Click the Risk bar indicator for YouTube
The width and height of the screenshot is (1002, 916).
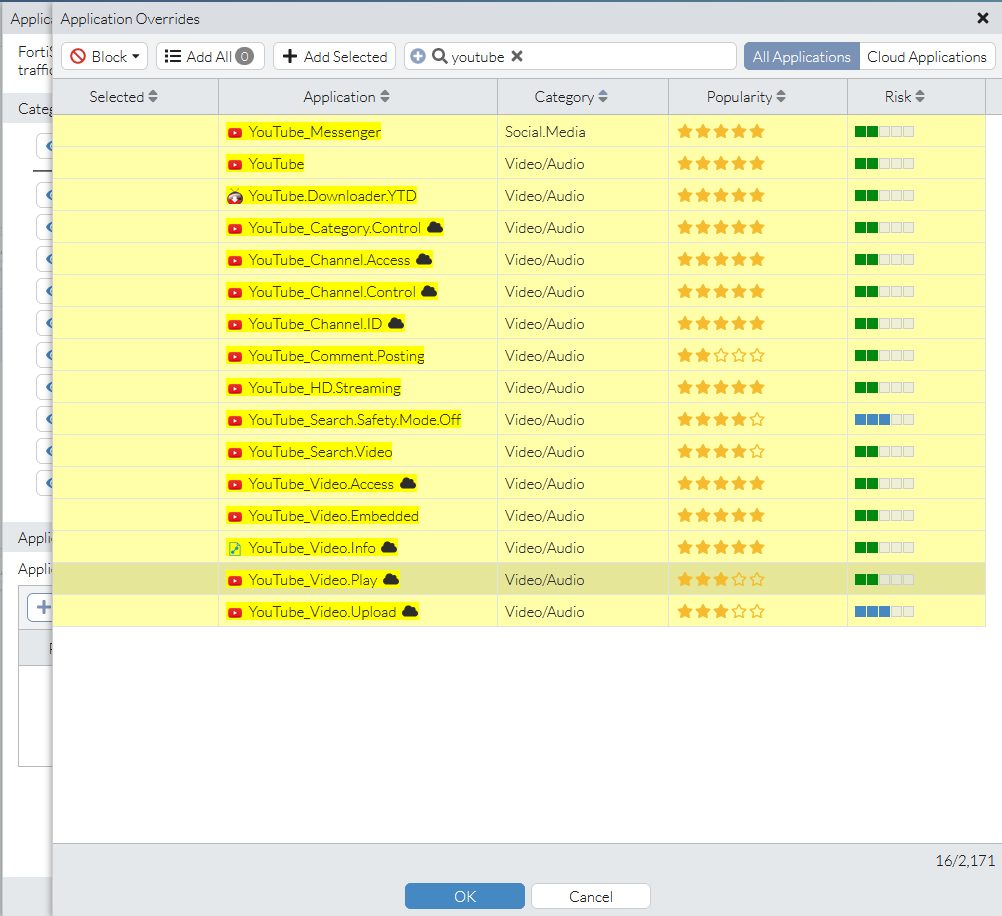pyautogui.click(x=884, y=163)
